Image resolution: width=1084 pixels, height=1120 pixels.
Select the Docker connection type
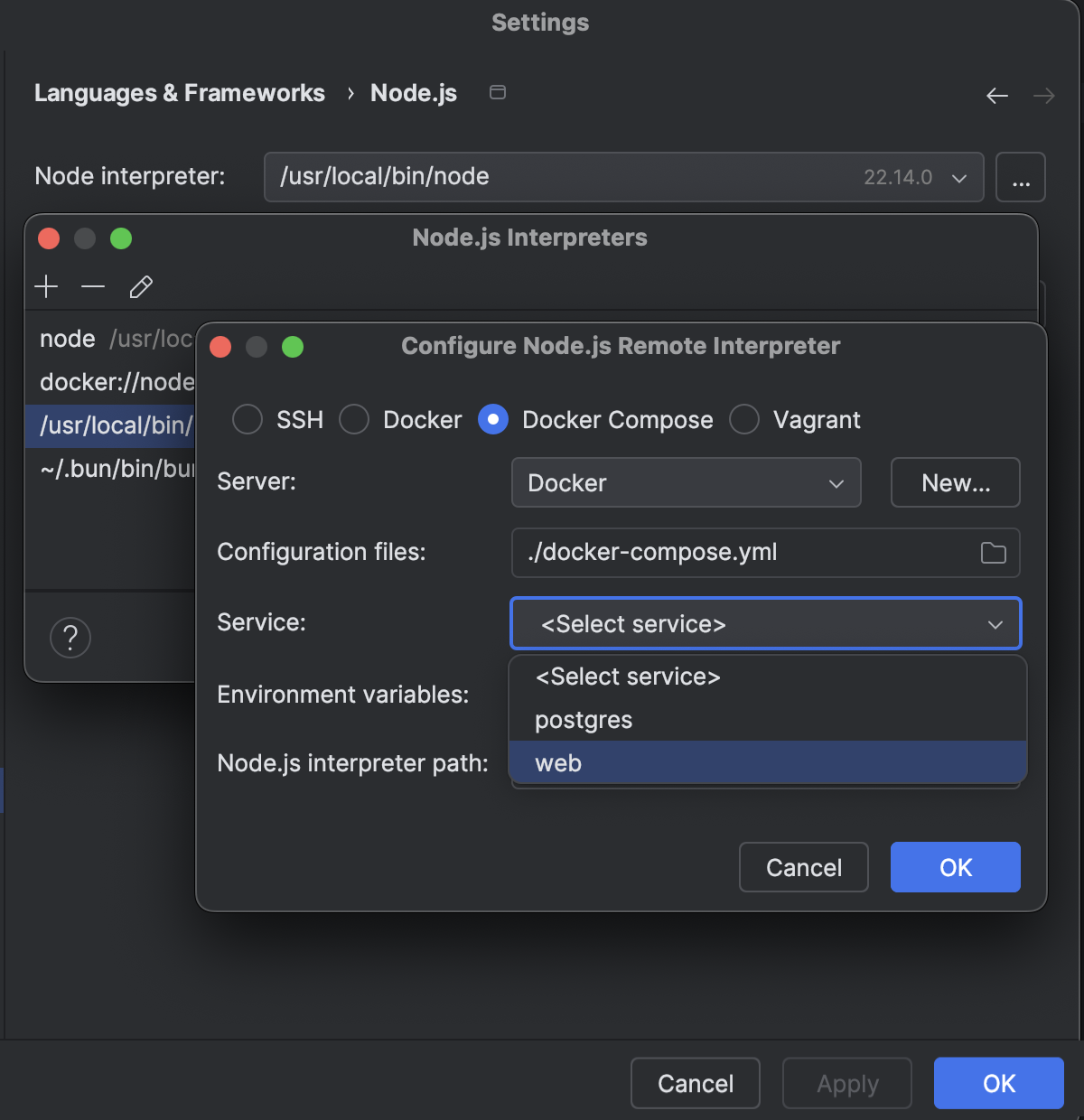click(x=354, y=419)
